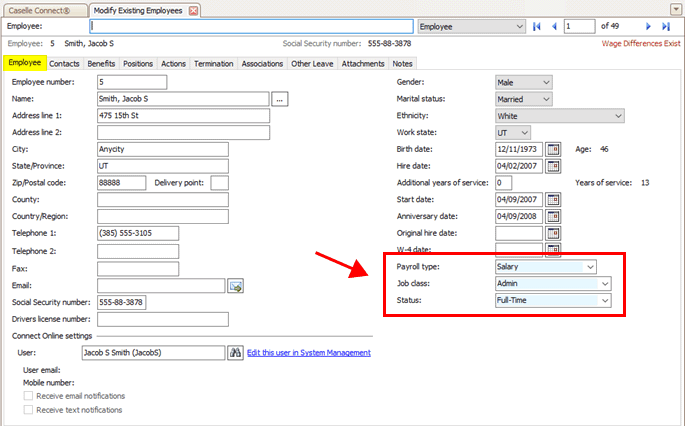Switch to the Benefits tab
Screen dimensions: 685x426
click(101, 63)
